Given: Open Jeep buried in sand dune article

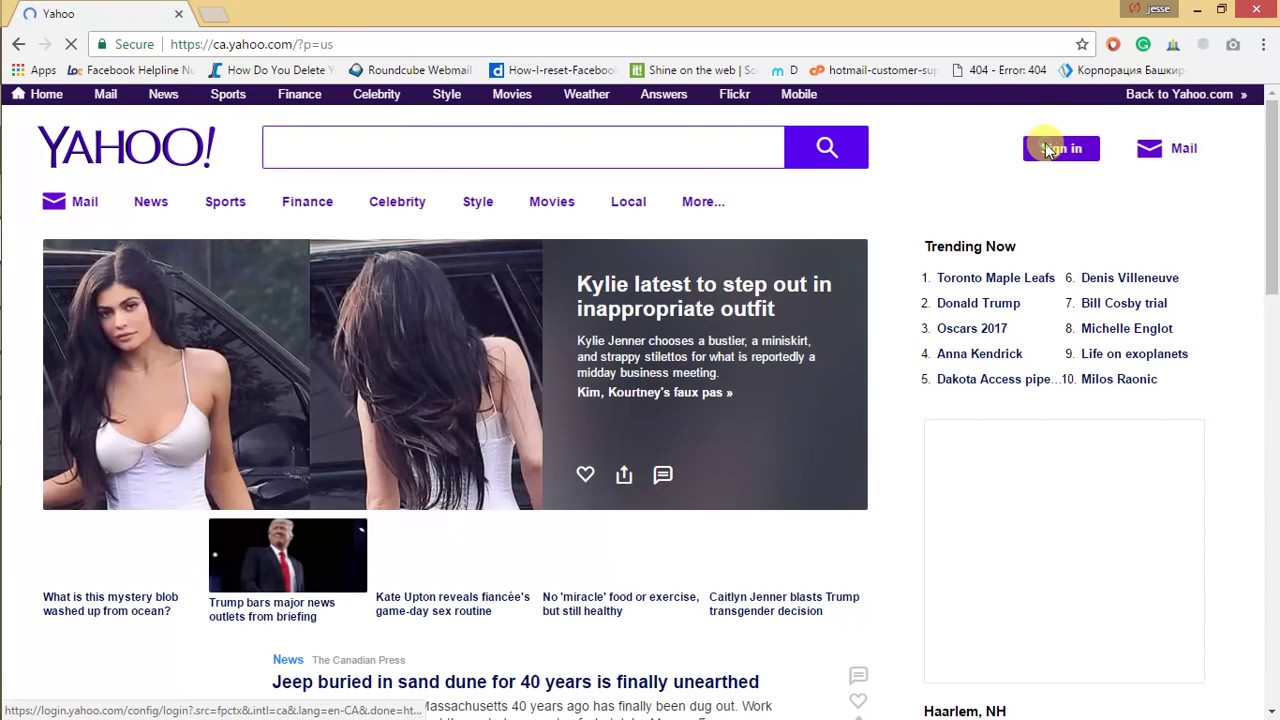Looking at the screenshot, I should 515,682.
